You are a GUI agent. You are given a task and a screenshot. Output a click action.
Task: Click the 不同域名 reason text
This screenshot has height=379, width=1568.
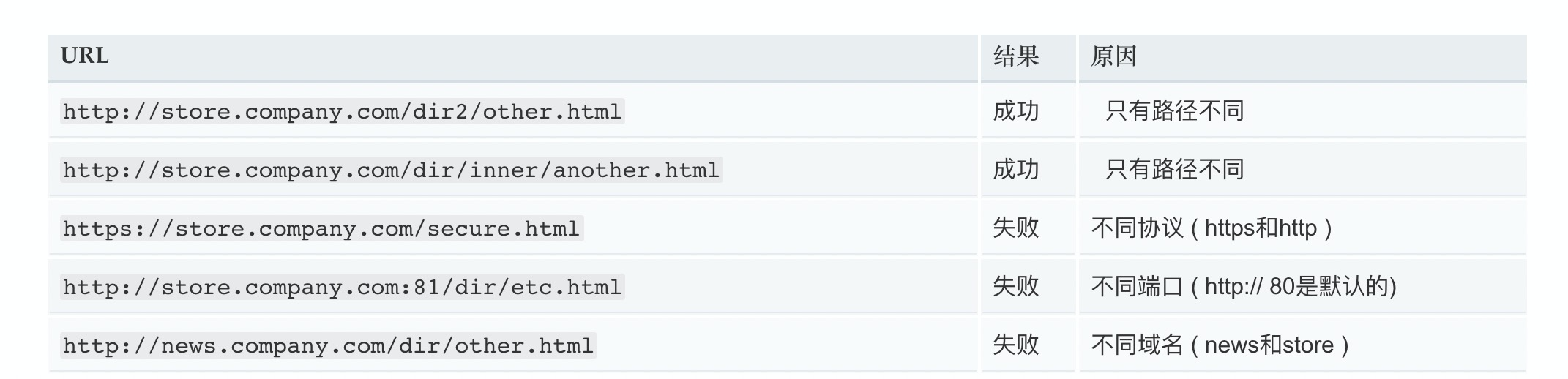[1137, 345]
